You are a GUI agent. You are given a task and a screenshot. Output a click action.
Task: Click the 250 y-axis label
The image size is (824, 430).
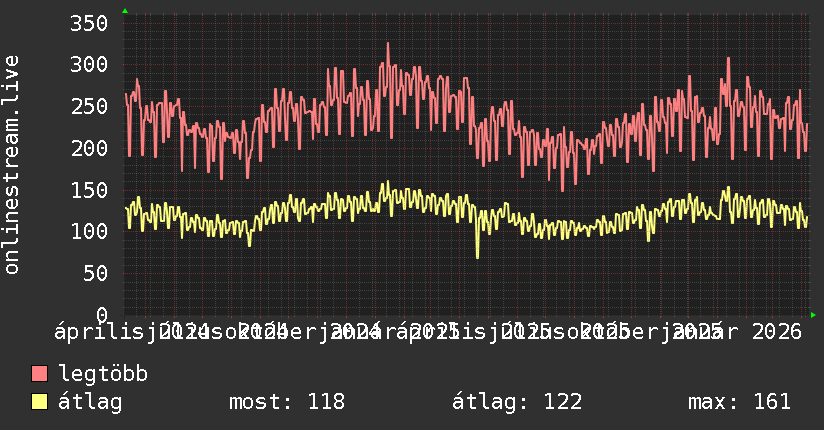tap(89, 106)
